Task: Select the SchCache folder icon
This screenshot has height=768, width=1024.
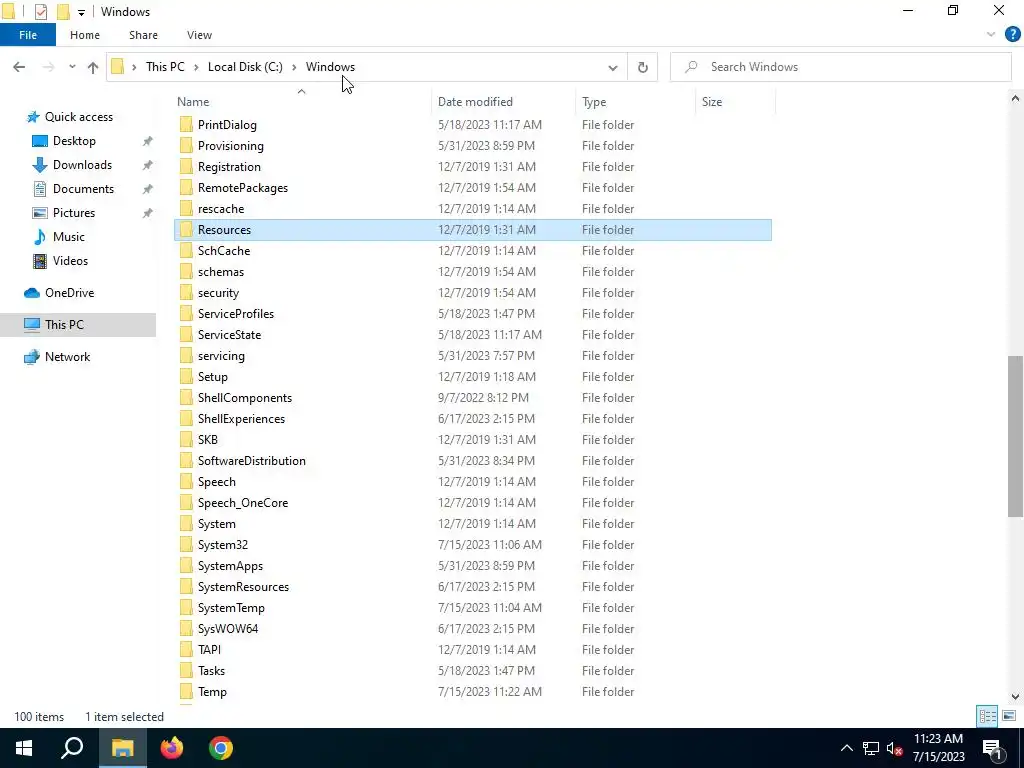Action: pyautogui.click(x=186, y=251)
